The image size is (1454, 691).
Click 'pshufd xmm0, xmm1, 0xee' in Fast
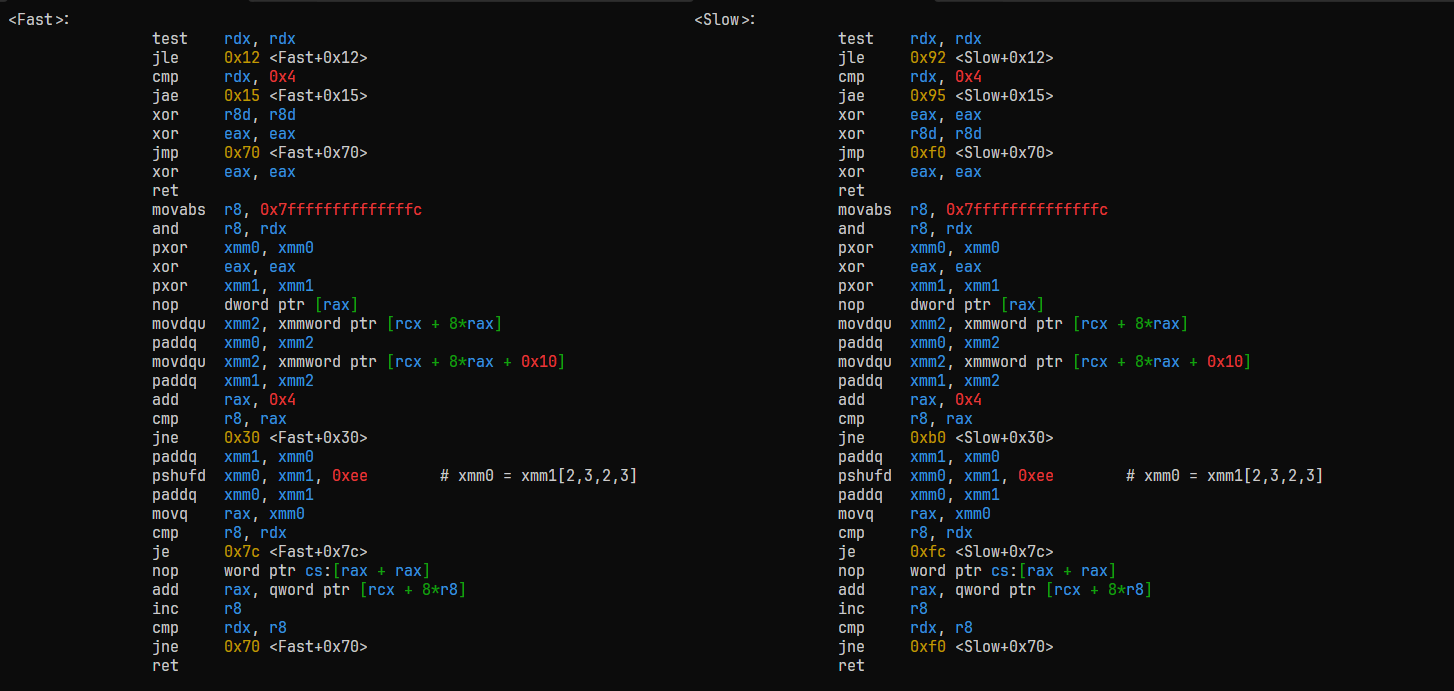260,476
